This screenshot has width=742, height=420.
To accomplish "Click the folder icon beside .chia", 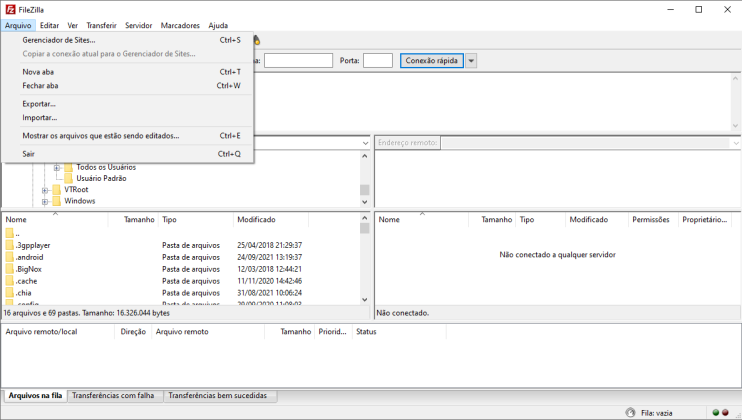I will (x=9, y=293).
